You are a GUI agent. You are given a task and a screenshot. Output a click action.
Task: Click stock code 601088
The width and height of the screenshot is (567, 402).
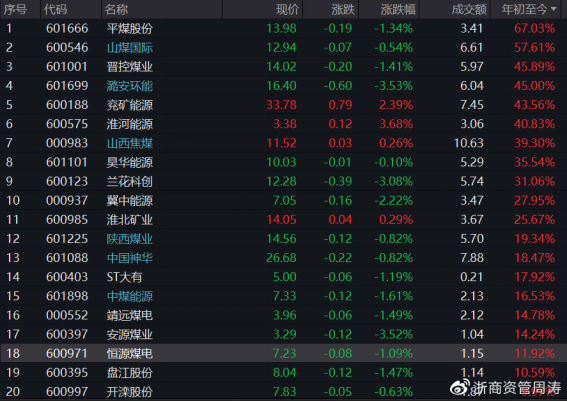point(67,258)
